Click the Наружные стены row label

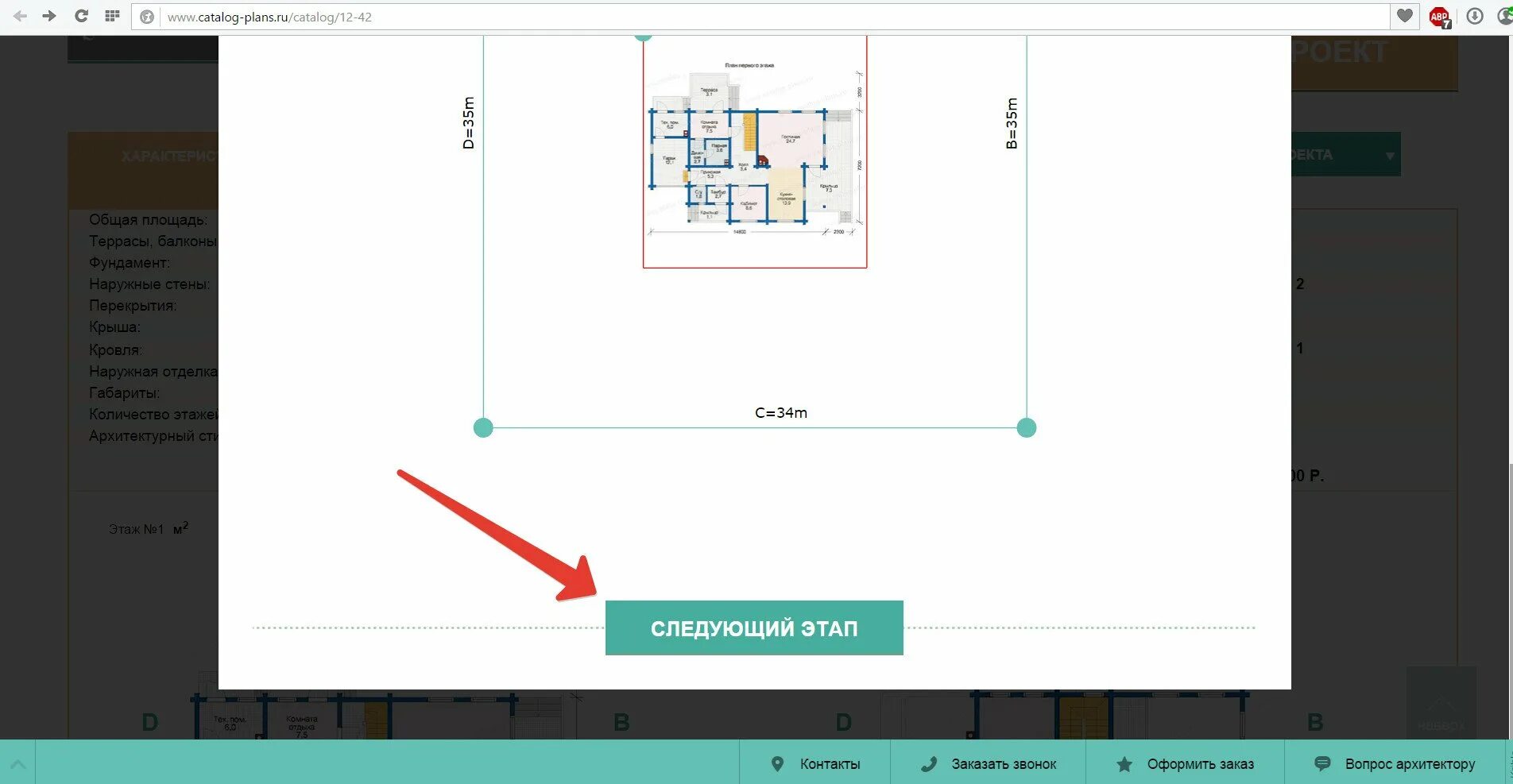point(149,284)
